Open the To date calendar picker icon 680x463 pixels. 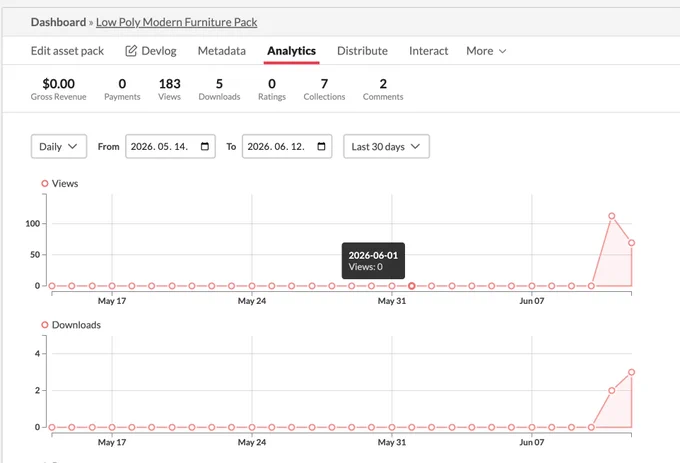coord(321,147)
